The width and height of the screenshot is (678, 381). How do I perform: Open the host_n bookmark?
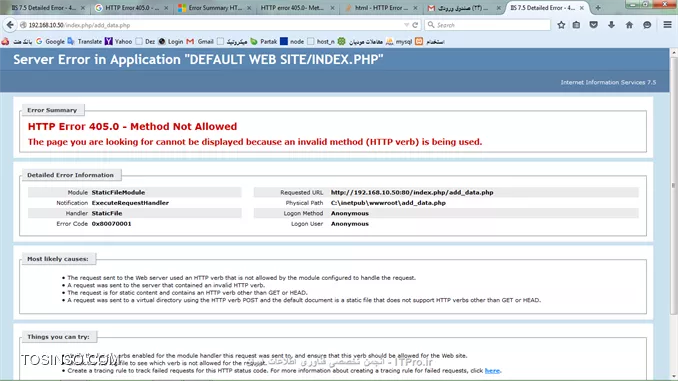[x=321, y=42]
